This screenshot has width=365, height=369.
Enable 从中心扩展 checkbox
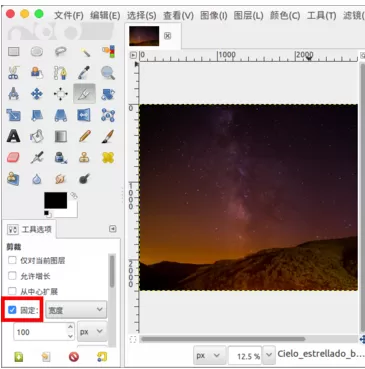tap(12, 291)
